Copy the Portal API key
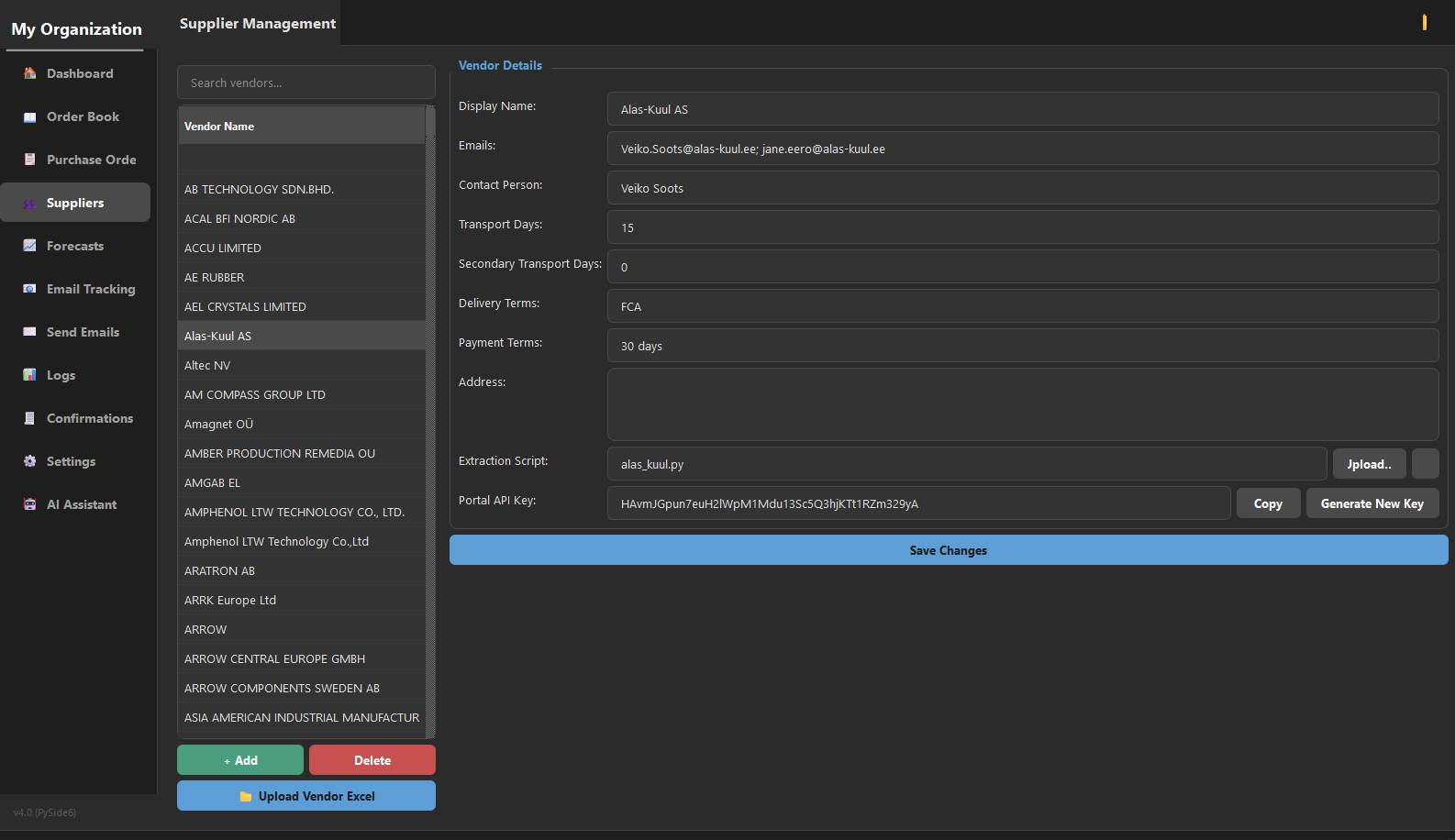 1268,503
